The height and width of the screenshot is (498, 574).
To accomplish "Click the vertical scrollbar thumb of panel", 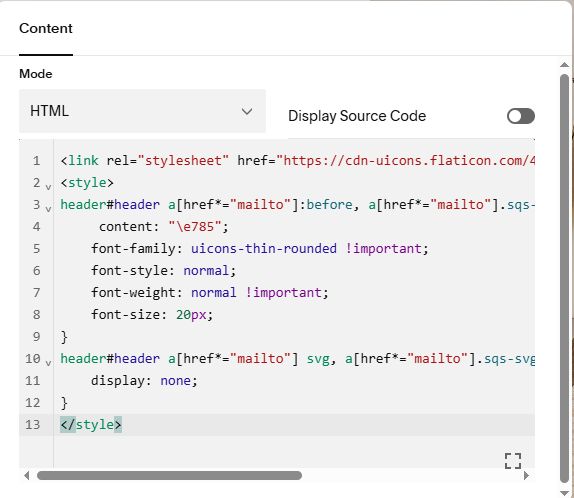I will [x=564, y=279].
